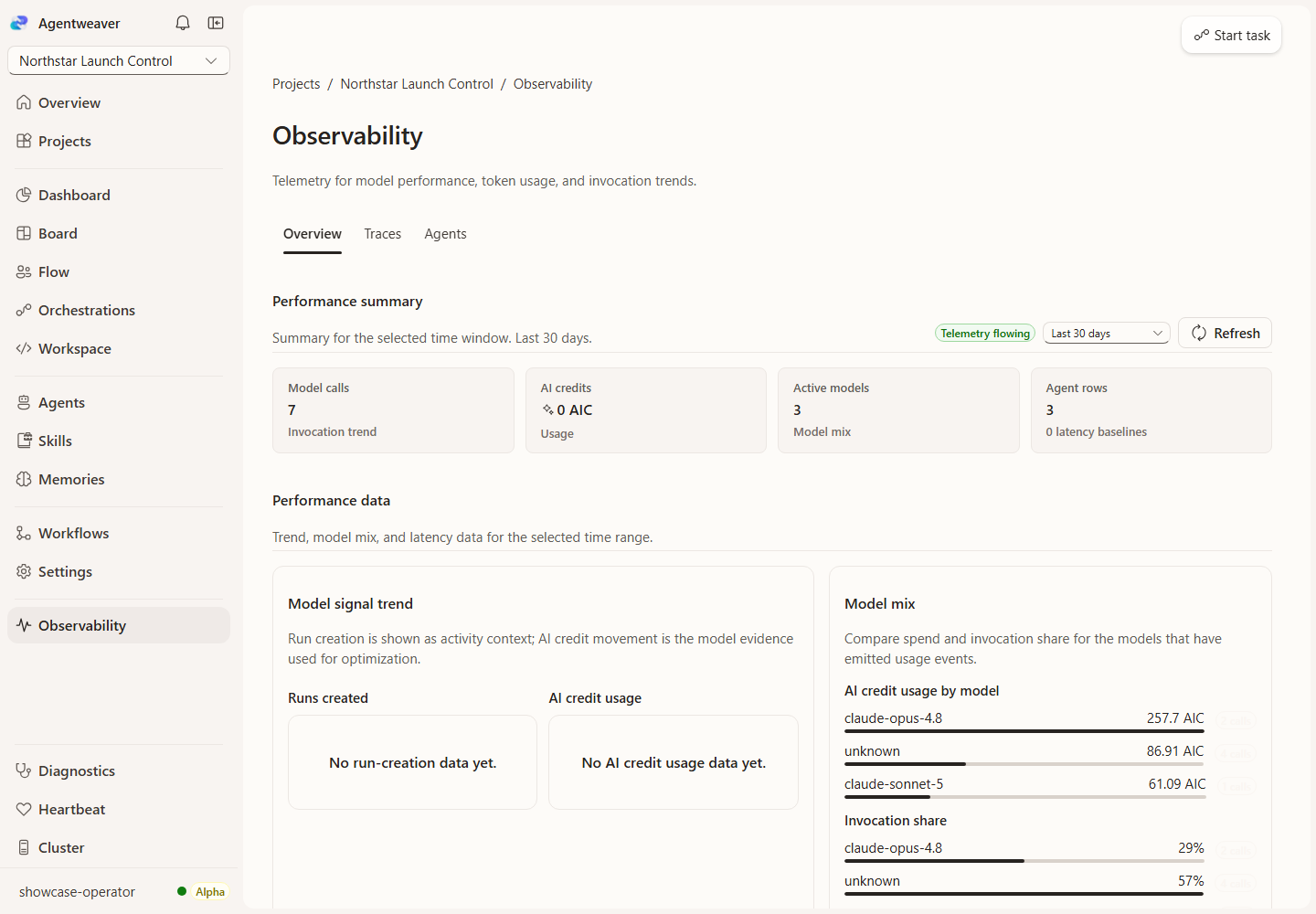Click the 'Performance summary' heading

pos(347,302)
